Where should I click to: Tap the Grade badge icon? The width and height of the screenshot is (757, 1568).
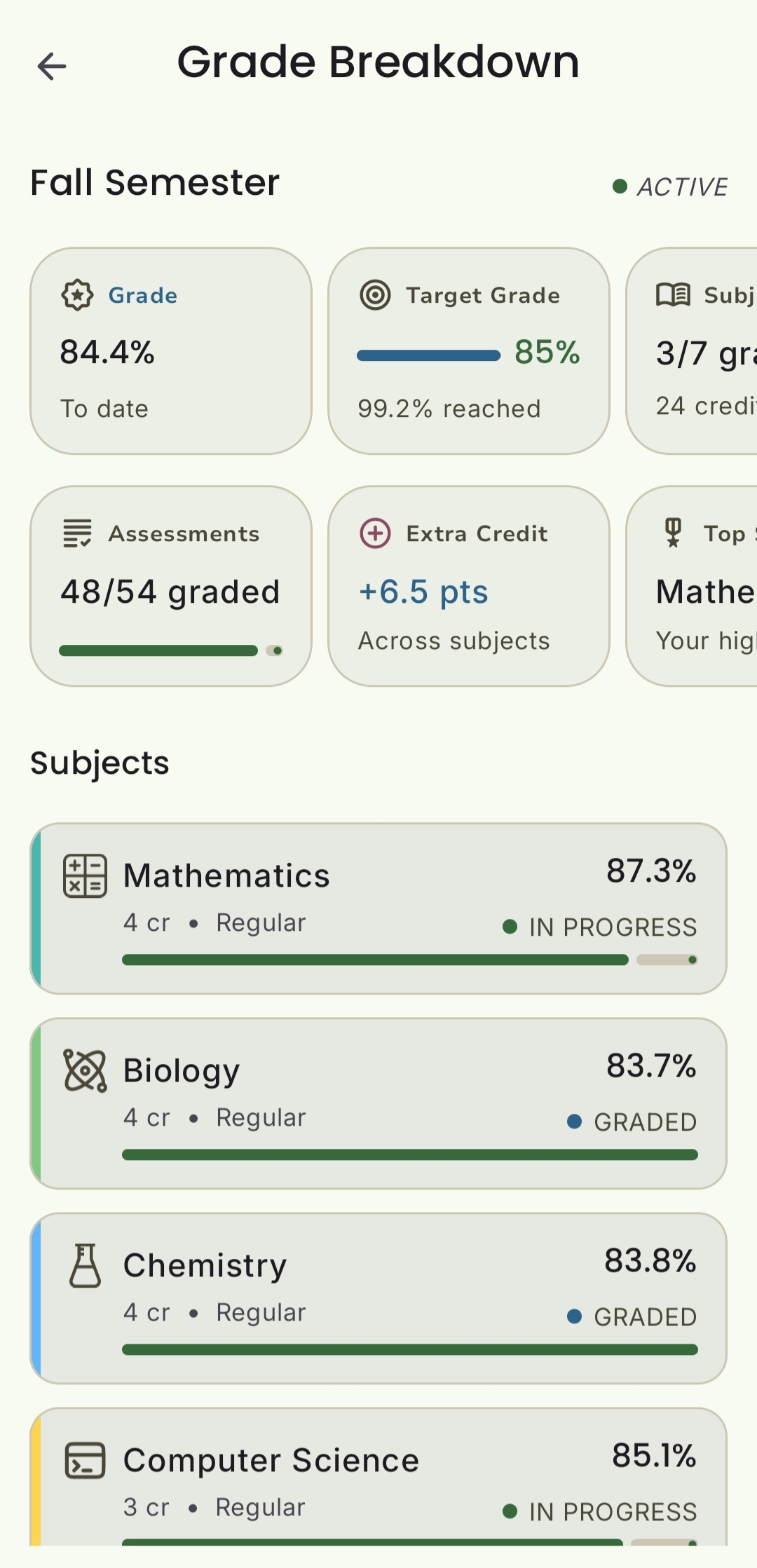point(77,295)
